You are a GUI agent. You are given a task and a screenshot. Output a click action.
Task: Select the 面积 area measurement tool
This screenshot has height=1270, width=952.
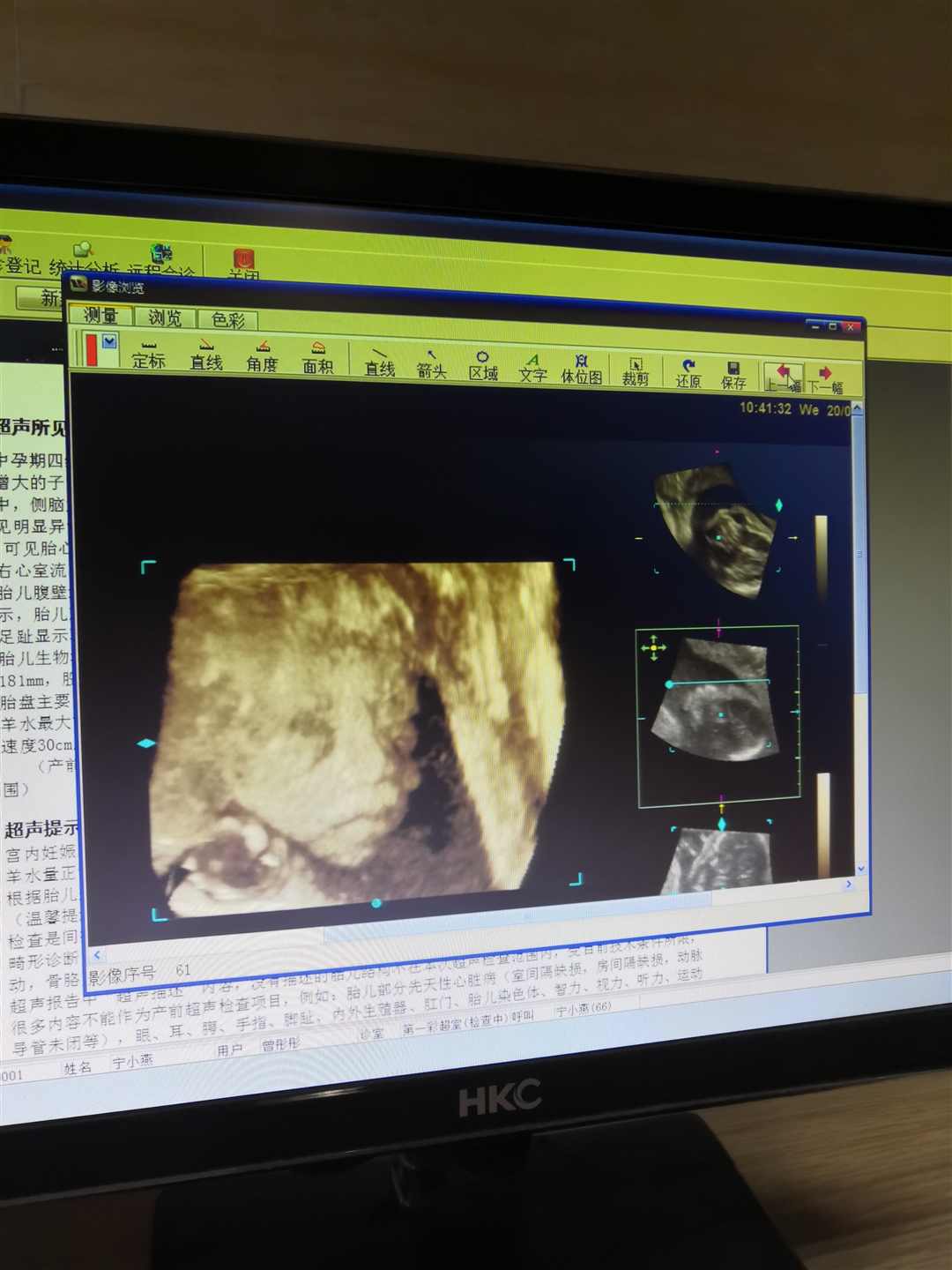click(318, 359)
